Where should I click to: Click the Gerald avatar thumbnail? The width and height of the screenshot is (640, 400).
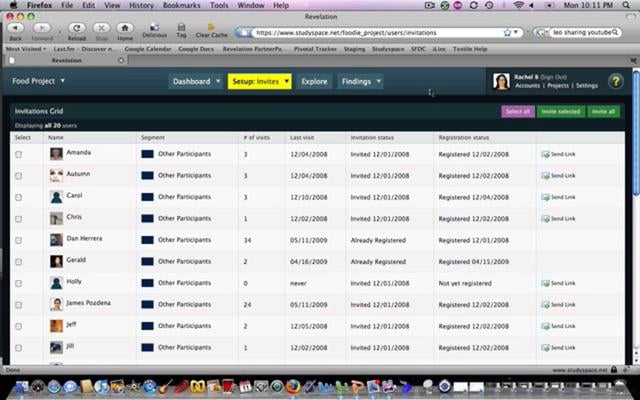[56, 261]
